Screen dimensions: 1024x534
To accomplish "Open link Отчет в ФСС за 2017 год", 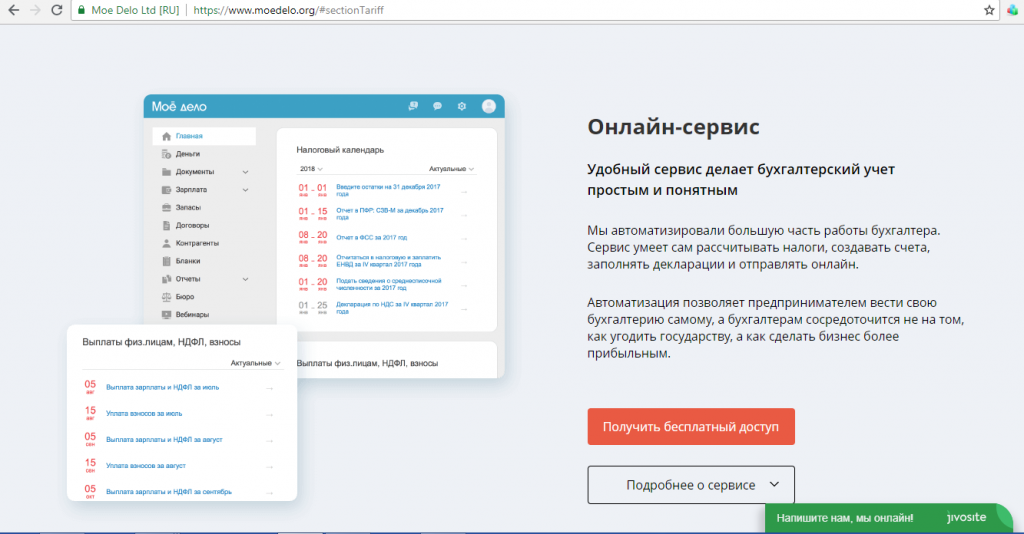I will (371, 238).
